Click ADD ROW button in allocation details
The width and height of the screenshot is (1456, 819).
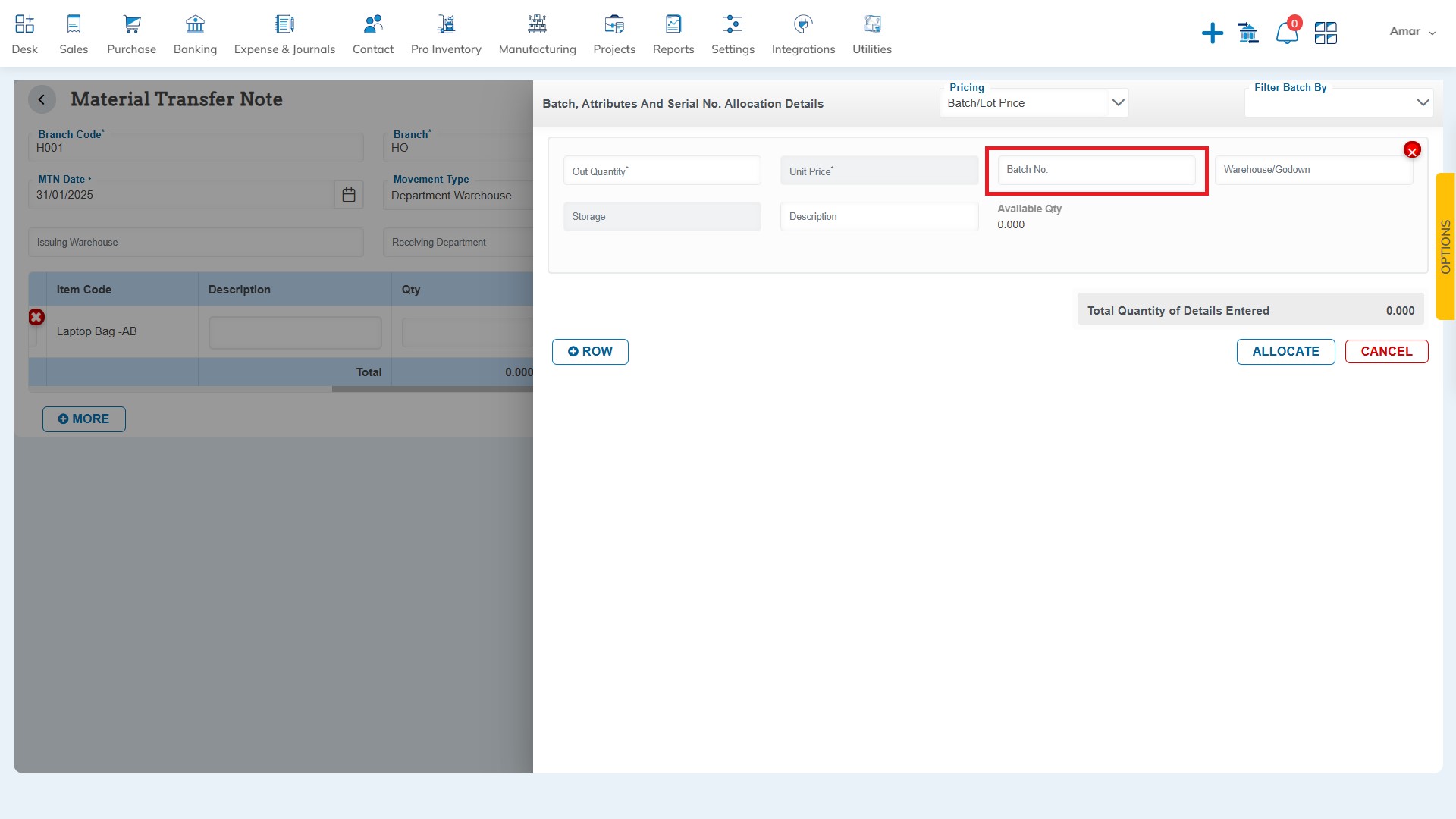pos(590,351)
